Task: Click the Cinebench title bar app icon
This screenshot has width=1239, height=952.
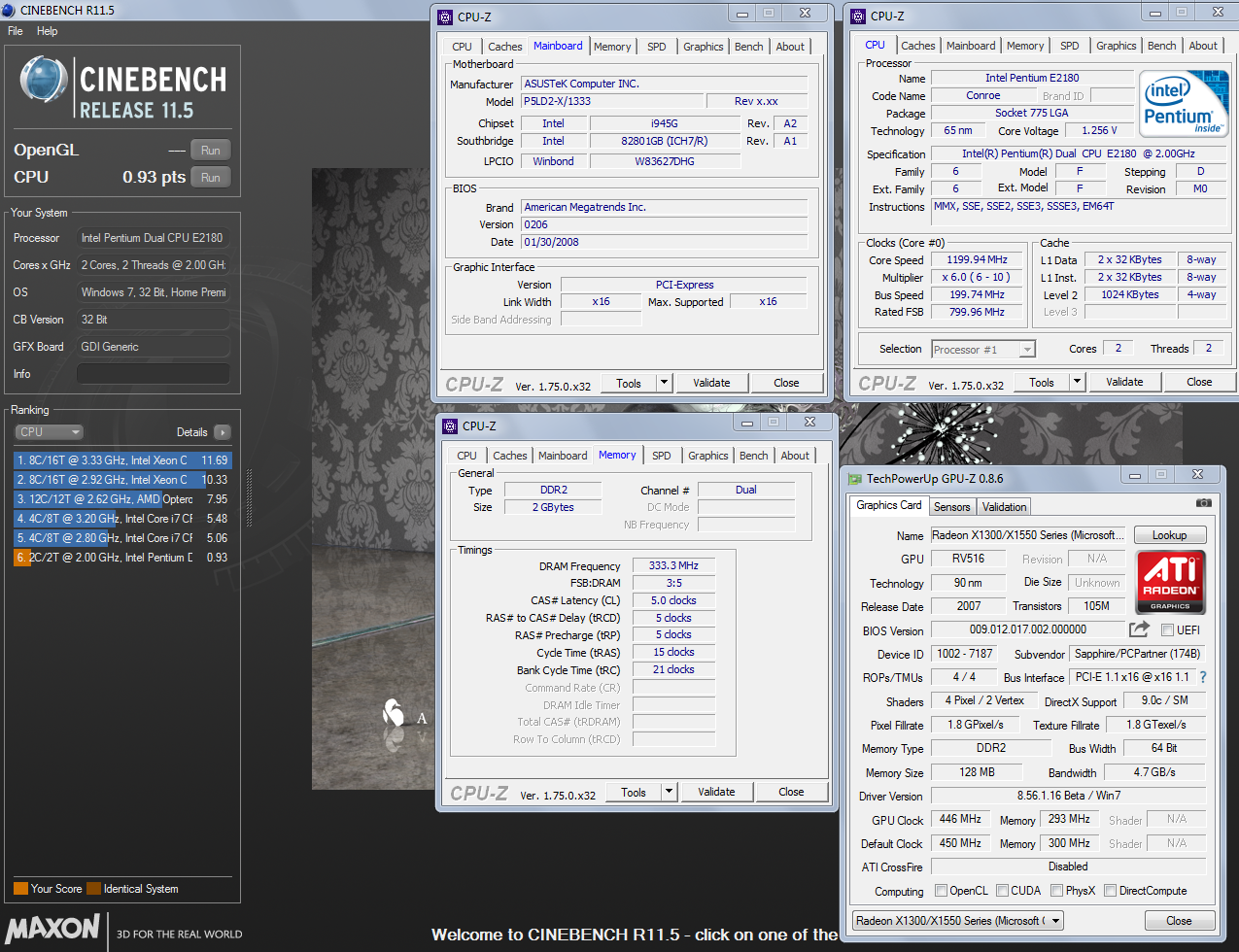Action: (9, 10)
